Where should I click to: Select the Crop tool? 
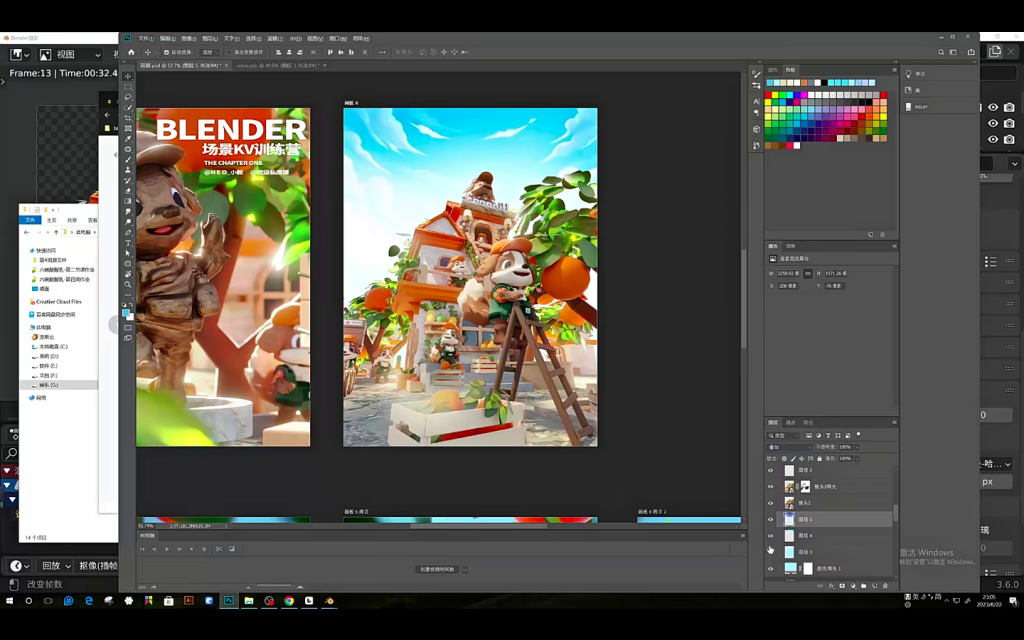[128, 118]
